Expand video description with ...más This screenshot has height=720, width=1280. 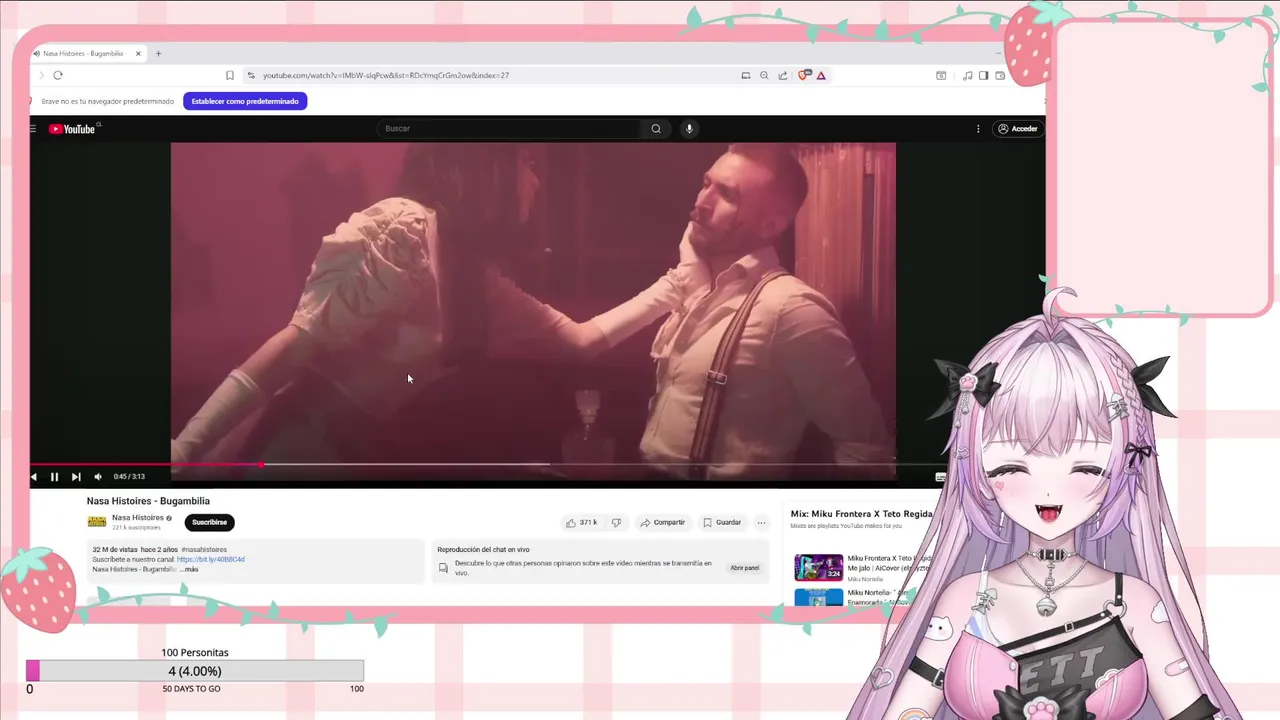click(x=189, y=569)
